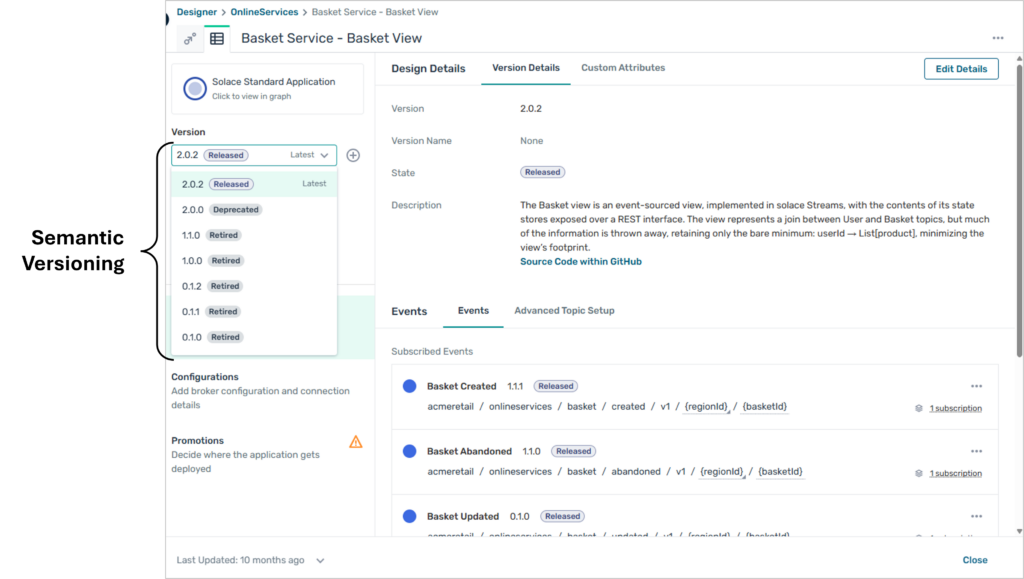Click the Promotions warning triangle icon

tap(355, 441)
